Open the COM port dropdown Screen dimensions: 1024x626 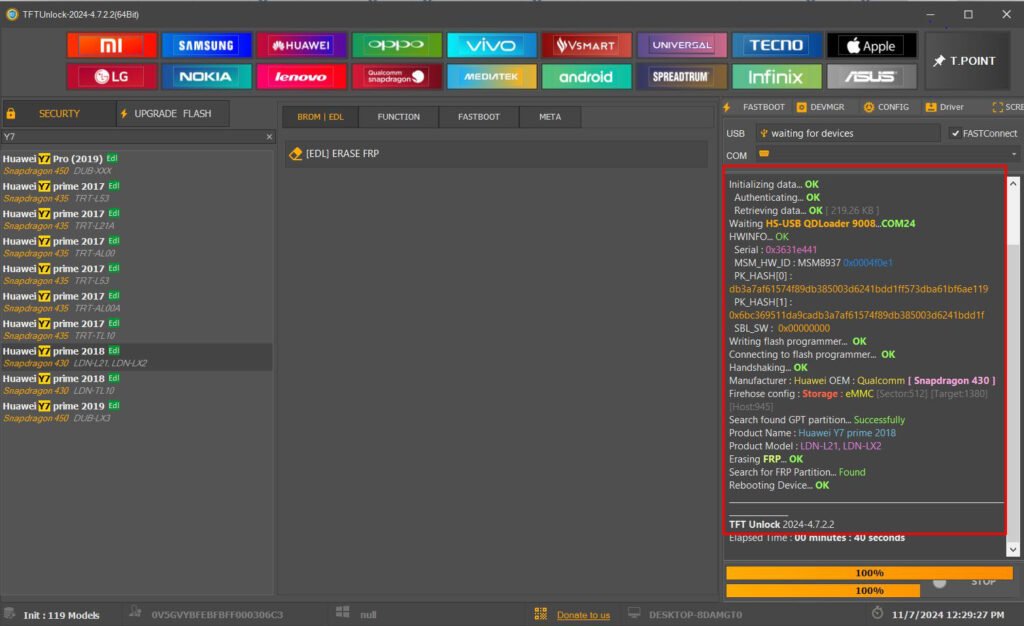pyautogui.click(x=1014, y=155)
